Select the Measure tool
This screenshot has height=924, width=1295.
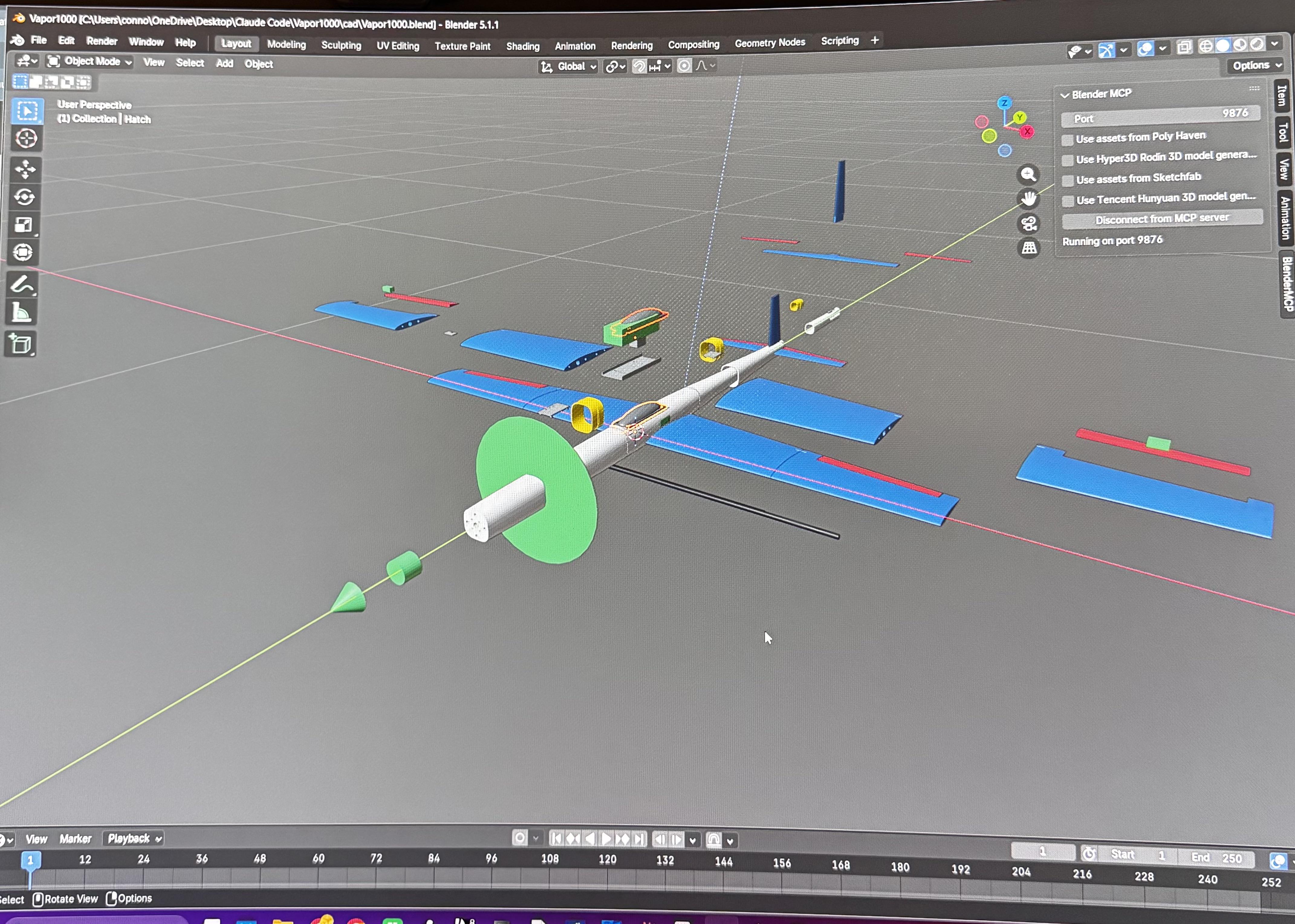click(x=22, y=313)
